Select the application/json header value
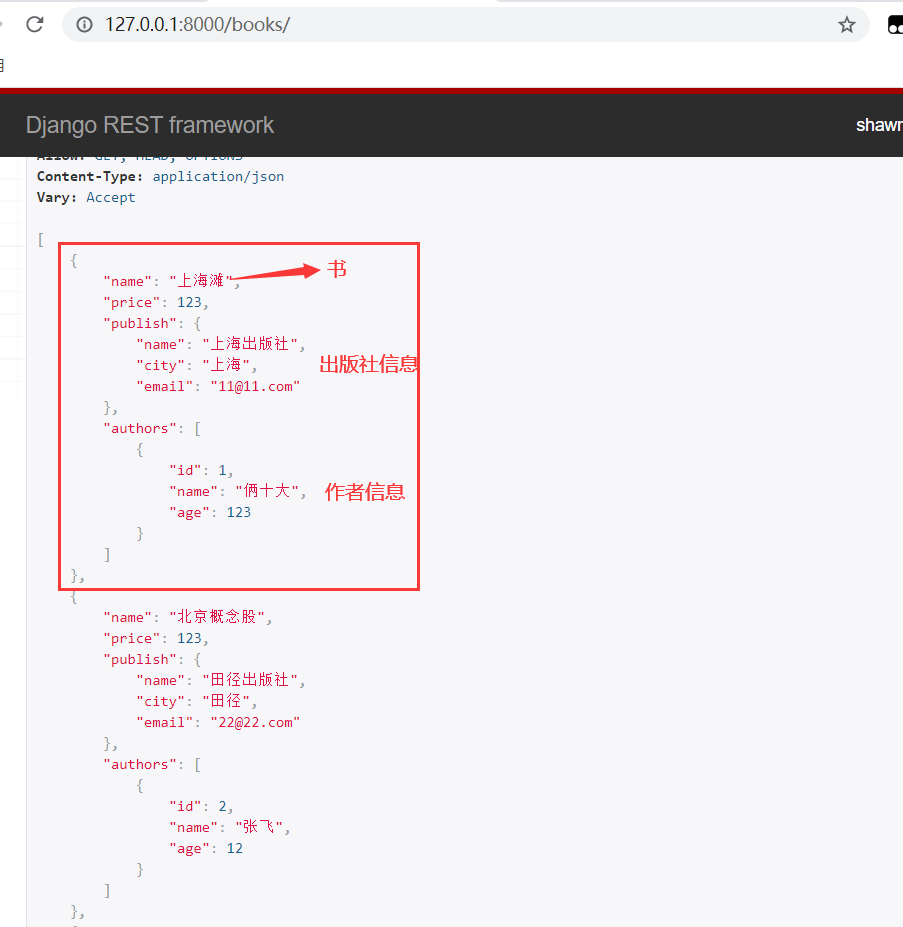 (x=218, y=177)
